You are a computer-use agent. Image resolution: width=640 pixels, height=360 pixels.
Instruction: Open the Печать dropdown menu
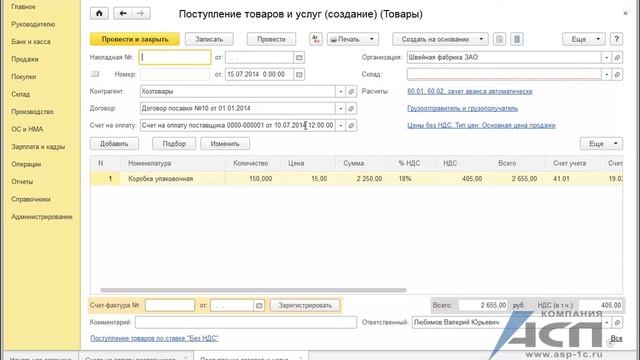352,39
